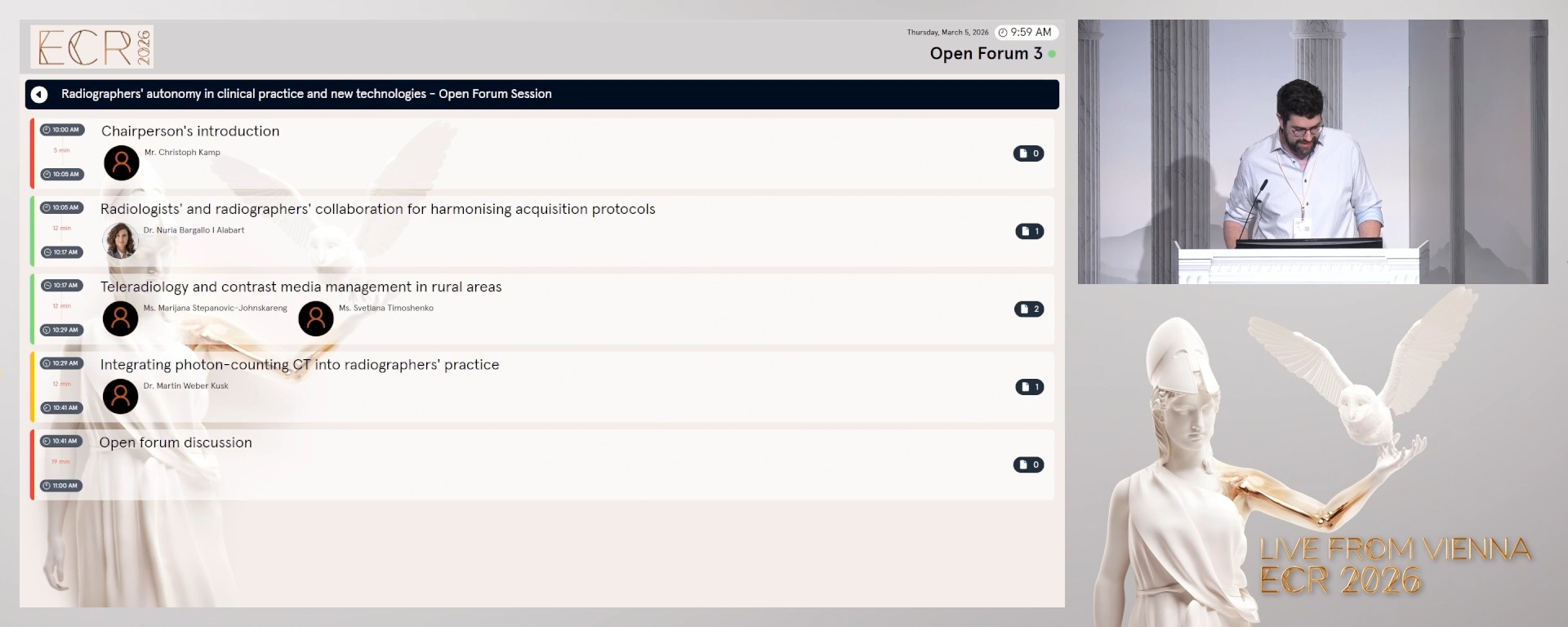Select Integrating photon-counting CT talk title
Viewport: 1568px width, 627px height.
tap(300, 365)
